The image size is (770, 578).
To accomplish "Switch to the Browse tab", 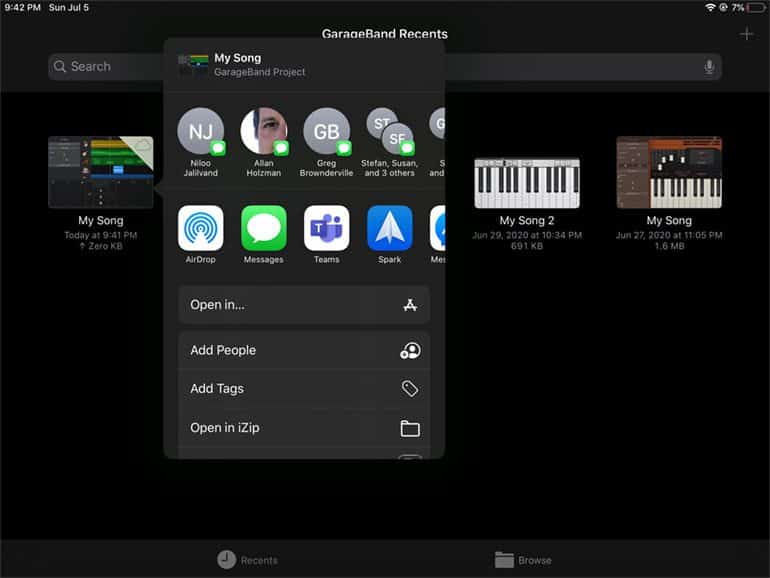I will [x=523, y=560].
